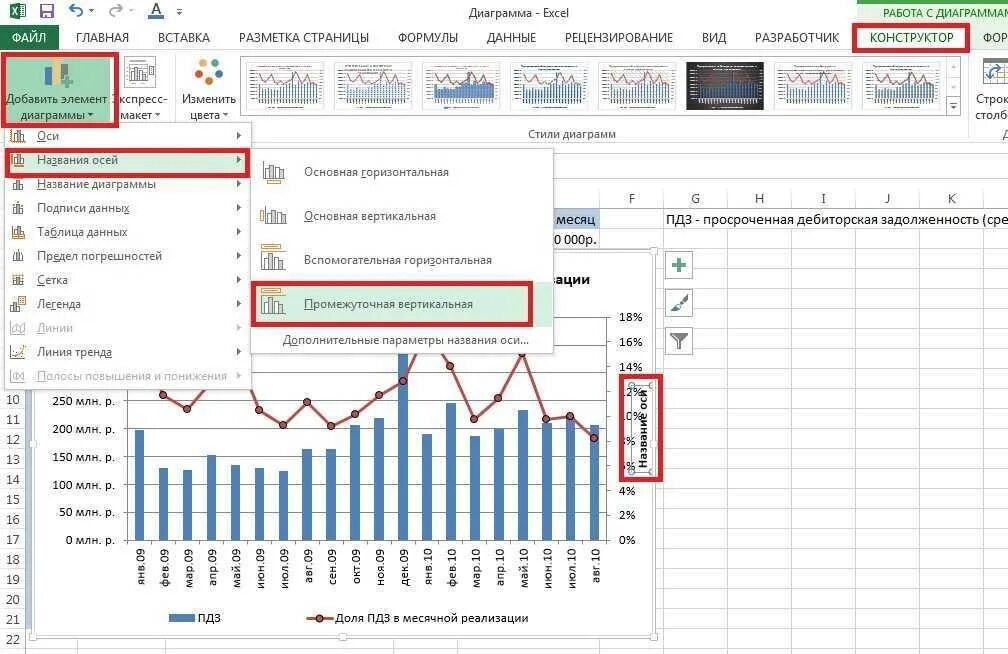Switch to the ДАННЫЕ tab
The height and width of the screenshot is (654, 1008).
click(x=511, y=37)
